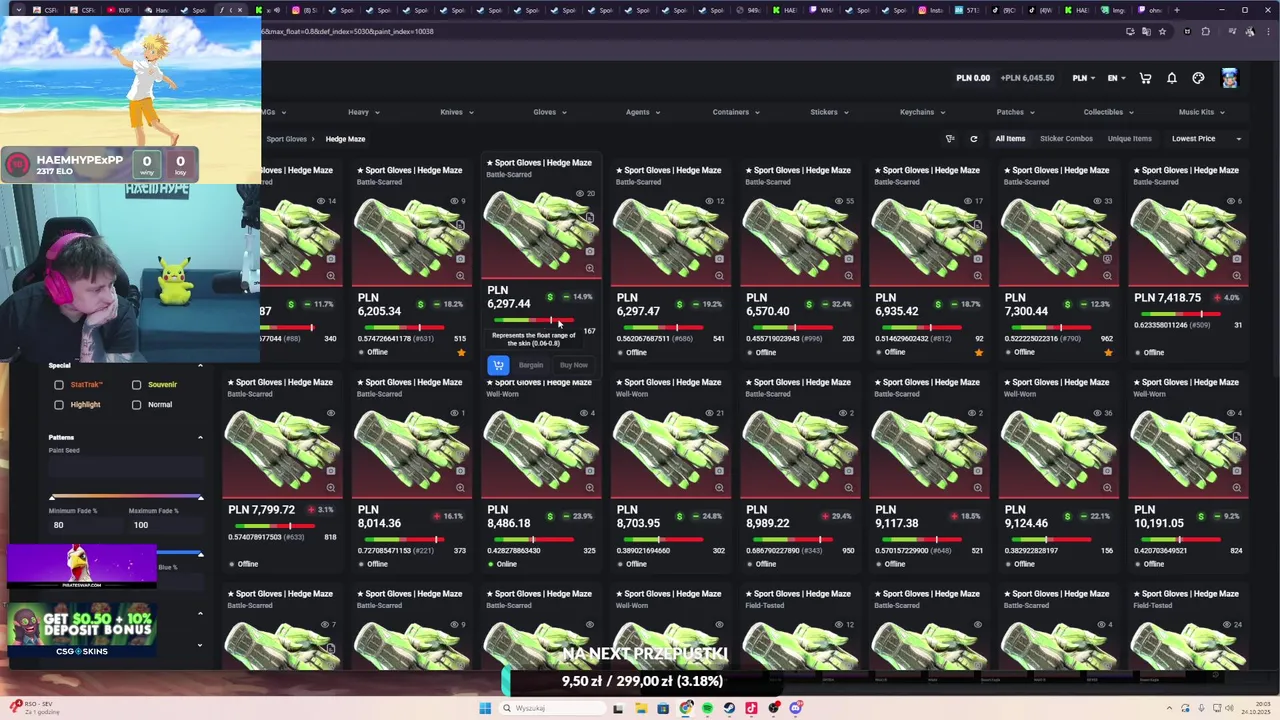Open the theme palette icon
The width and height of the screenshot is (1280, 720).
point(1198,78)
